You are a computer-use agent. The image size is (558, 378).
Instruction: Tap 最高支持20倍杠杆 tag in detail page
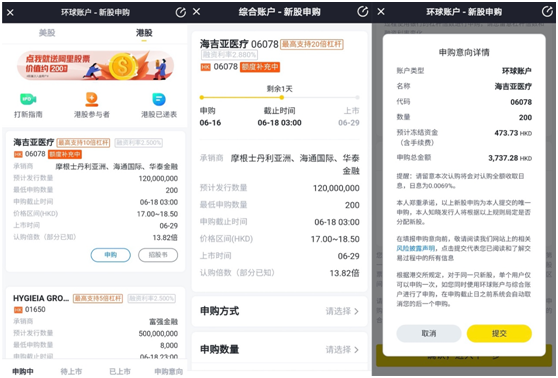pos(312,44)
